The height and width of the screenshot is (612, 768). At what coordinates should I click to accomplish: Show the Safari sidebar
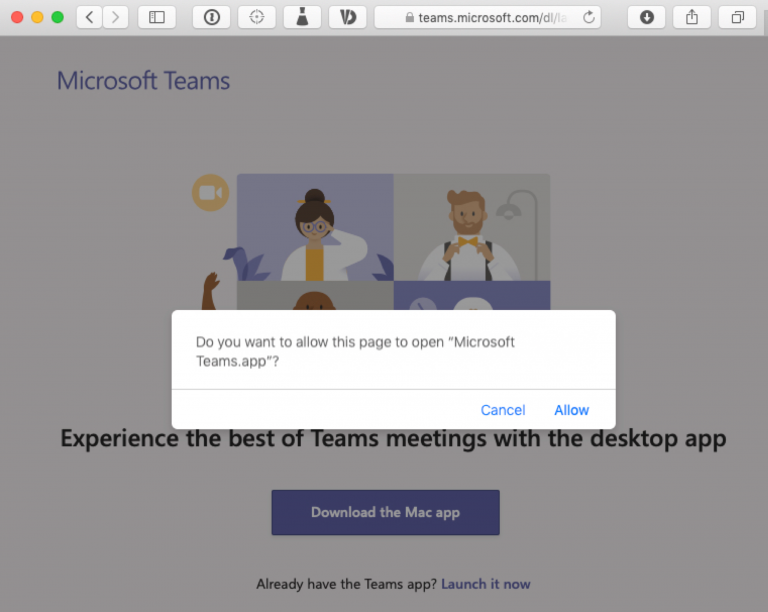tap(157, 18)
